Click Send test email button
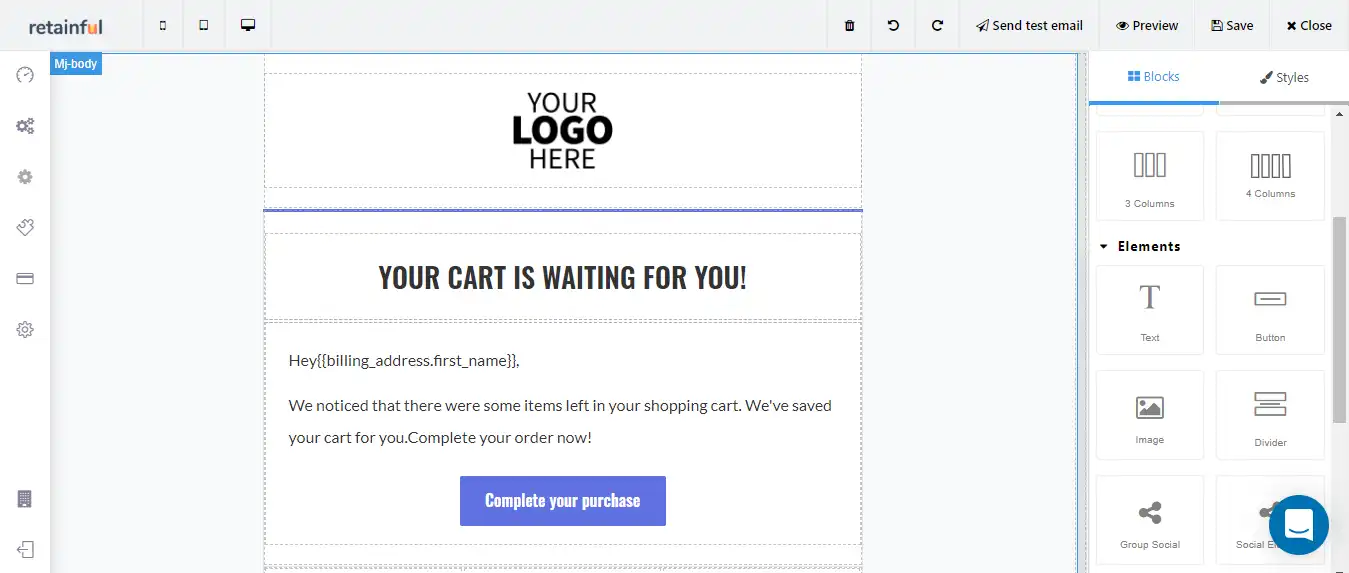 click(x=1029, y=25)
